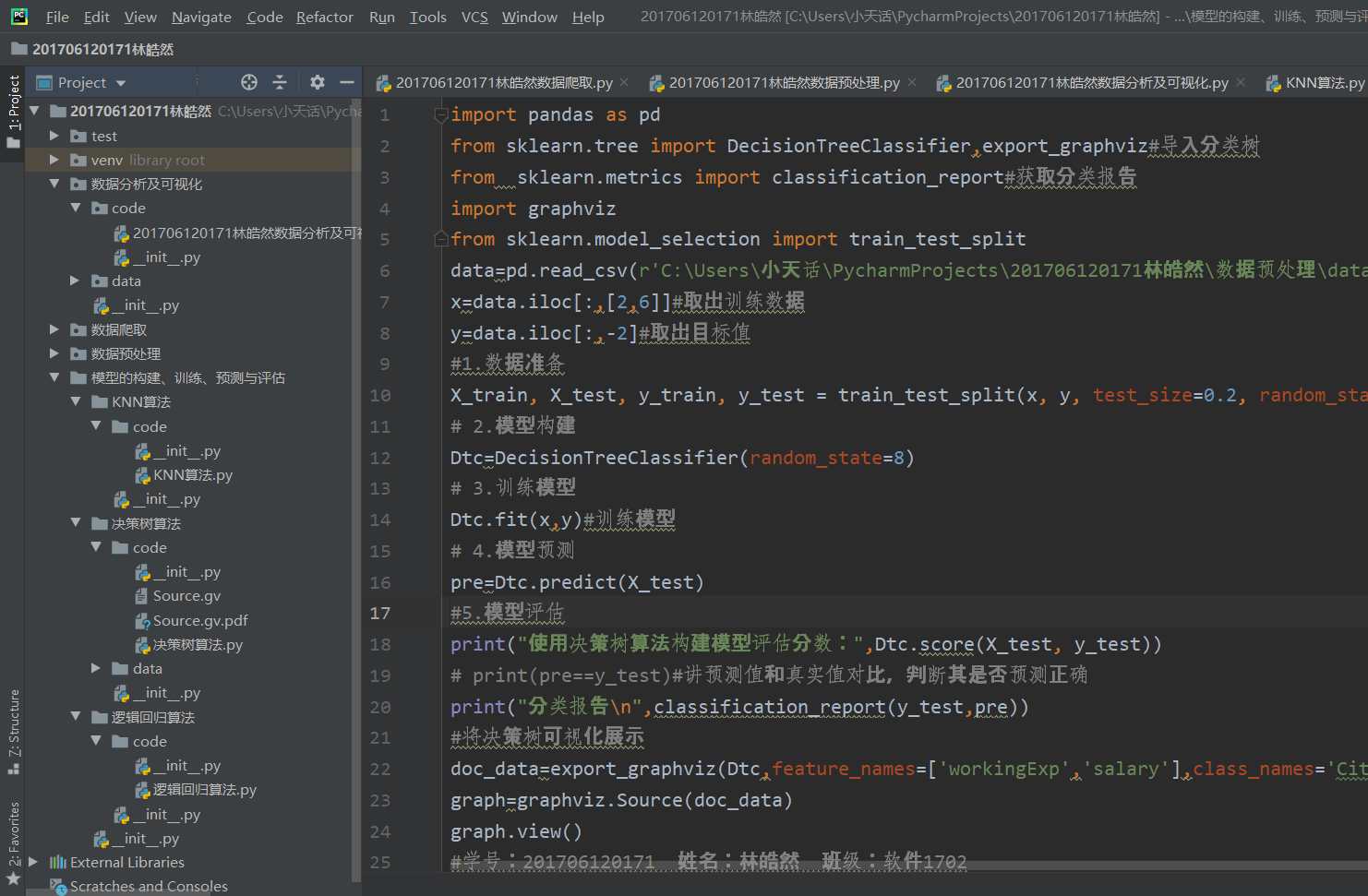The height and width of the screenshot is (896, 1368).
Task: Expand External Libraries node
Action: pos(34,862)
